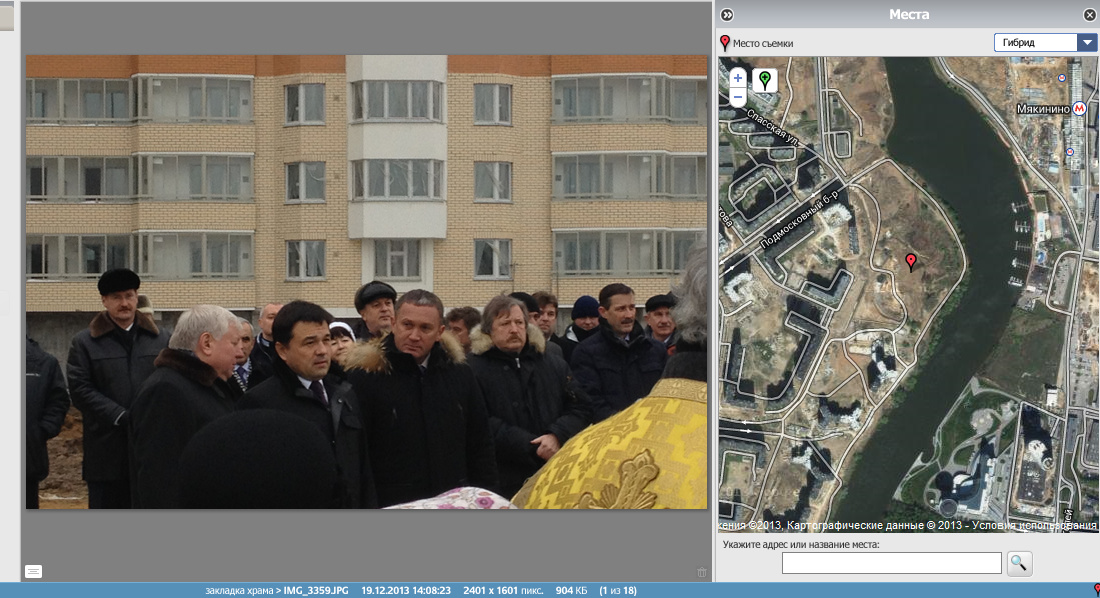
Task: Click the main photo of the crowd
Action: pyautogui.click(x=366, y=282)
